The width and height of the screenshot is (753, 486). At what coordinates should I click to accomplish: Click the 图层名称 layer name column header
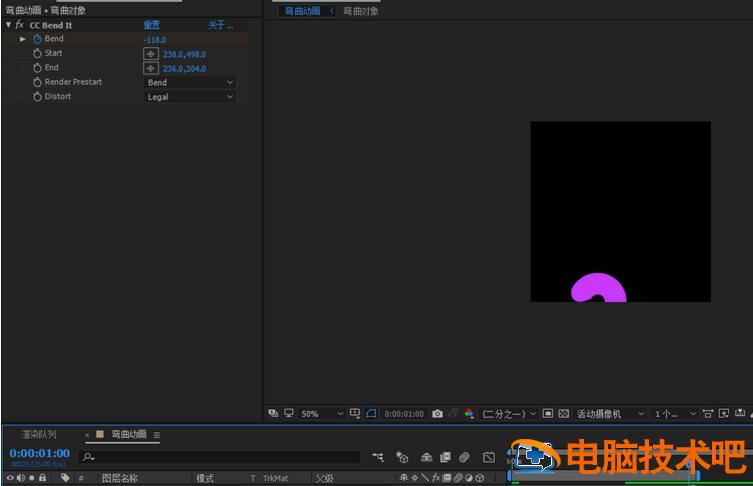120,478
